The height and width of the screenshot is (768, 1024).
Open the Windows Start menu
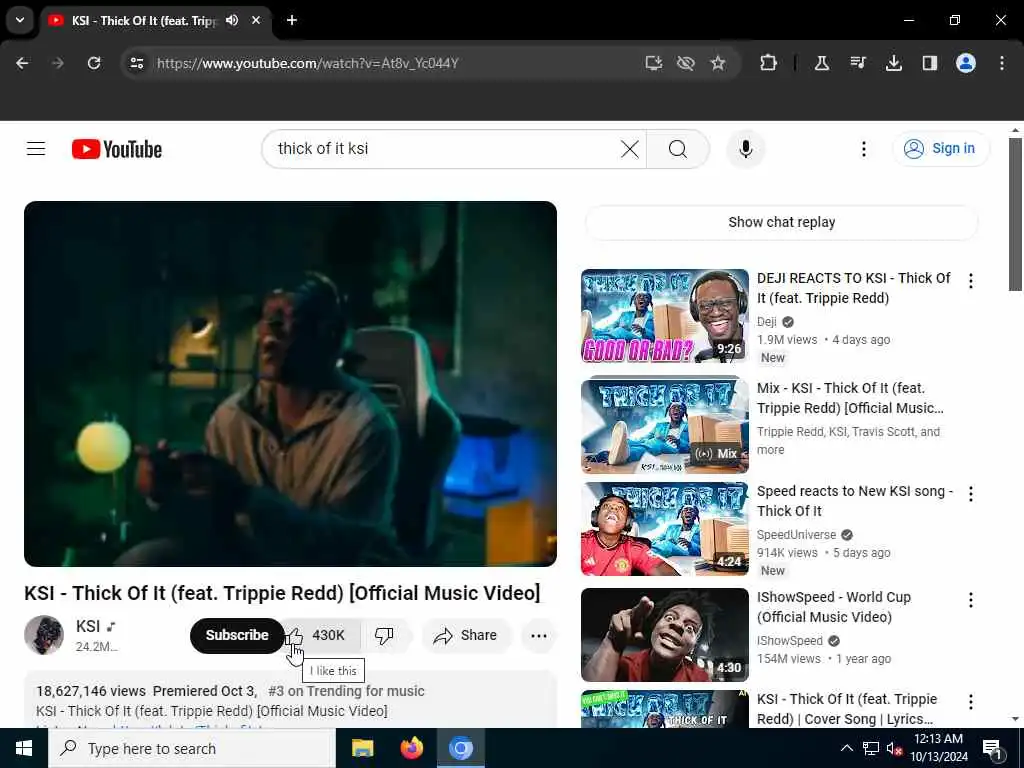click(x=24, y=748)
